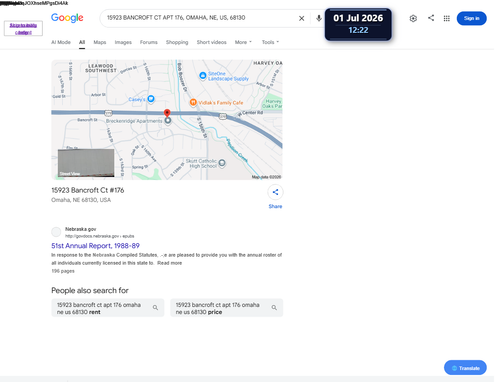Click the red location pin on map
This screenshot has width=500, height=382.
(x=167, y=113)
